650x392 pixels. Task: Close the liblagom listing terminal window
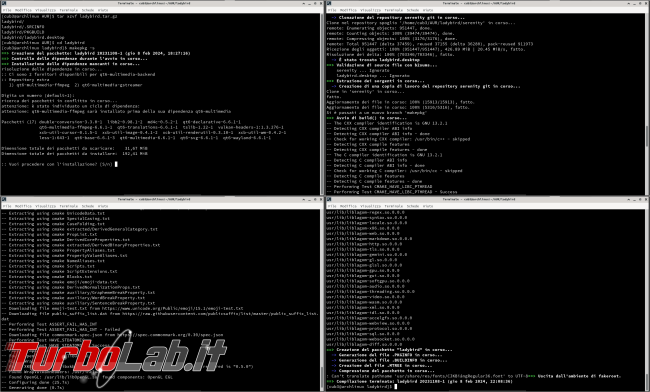[x=646, y=199]
